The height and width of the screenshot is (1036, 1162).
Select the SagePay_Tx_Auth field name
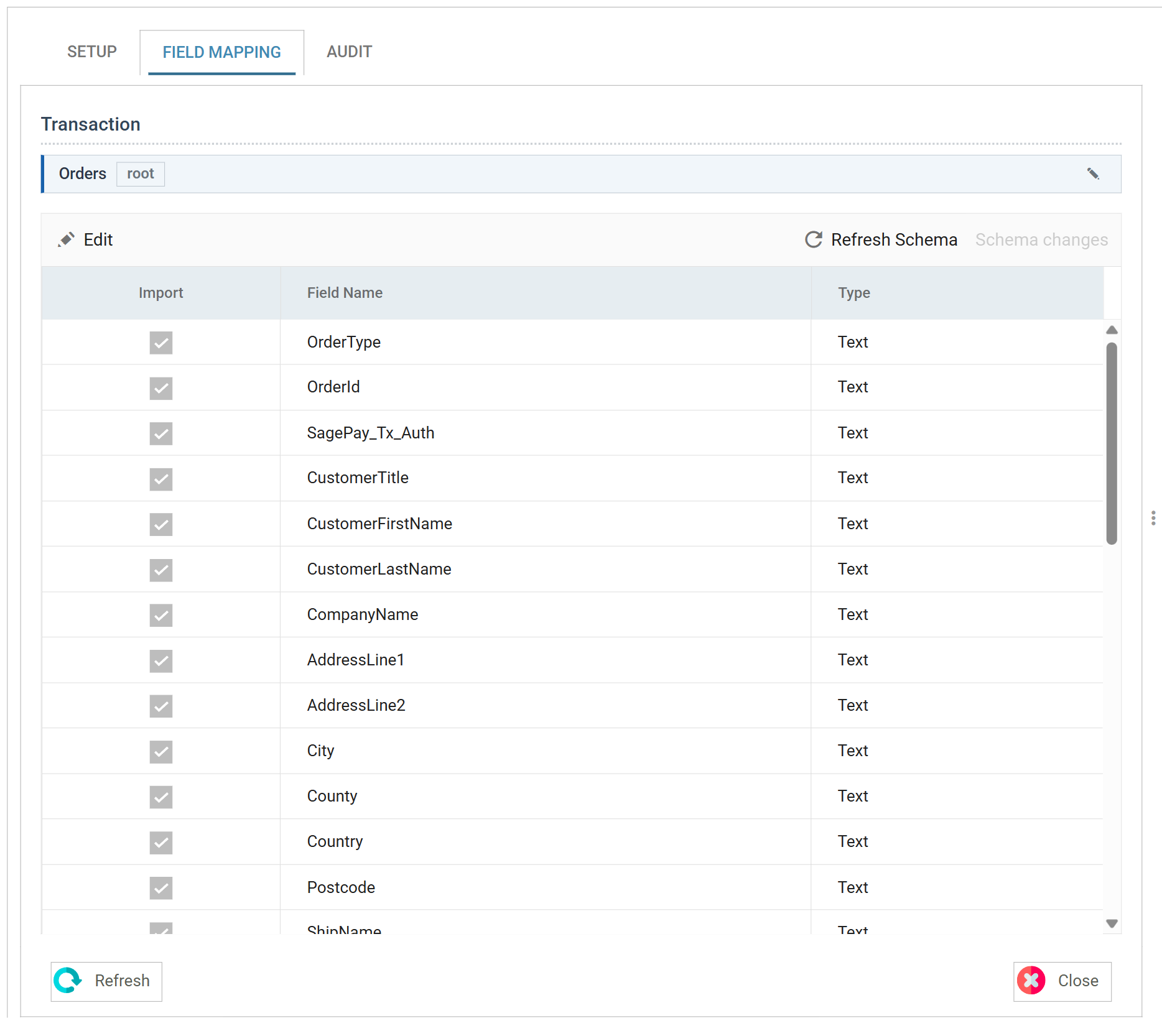click(x=371, y=433)
